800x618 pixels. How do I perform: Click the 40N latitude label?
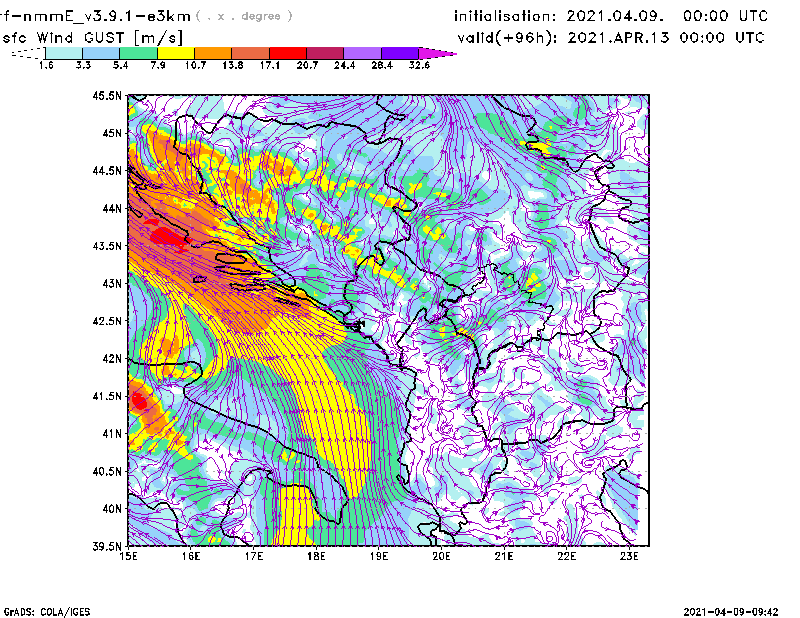click(x=112, y=509)
